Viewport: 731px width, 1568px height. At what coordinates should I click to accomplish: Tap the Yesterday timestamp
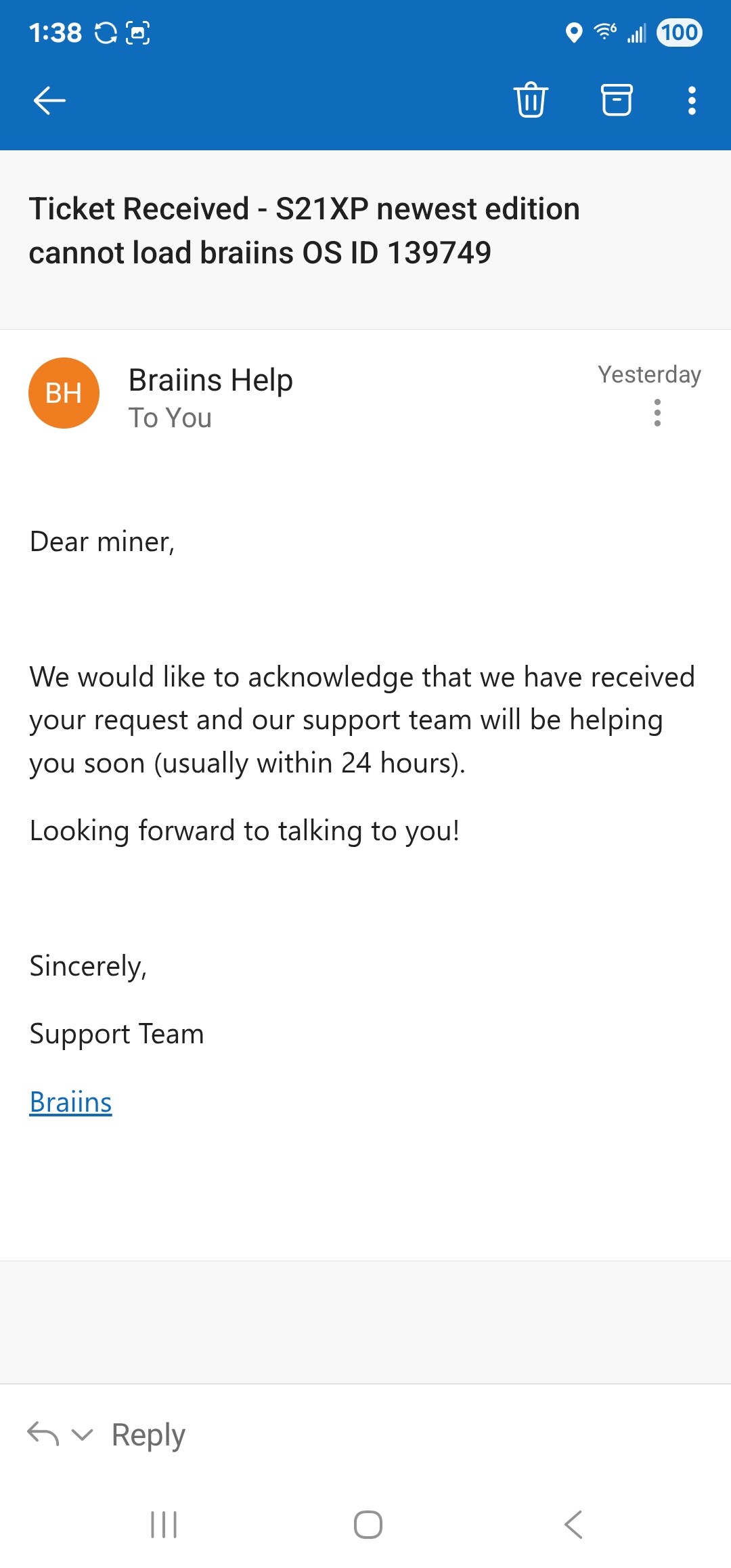(x=649, y=374)
